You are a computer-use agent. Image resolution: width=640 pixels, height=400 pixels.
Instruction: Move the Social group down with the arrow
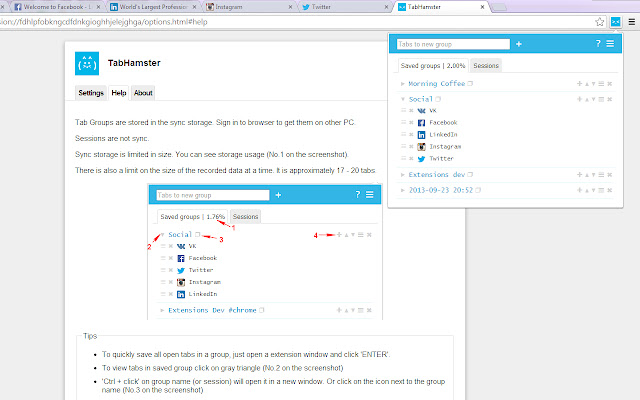(593, 100)
